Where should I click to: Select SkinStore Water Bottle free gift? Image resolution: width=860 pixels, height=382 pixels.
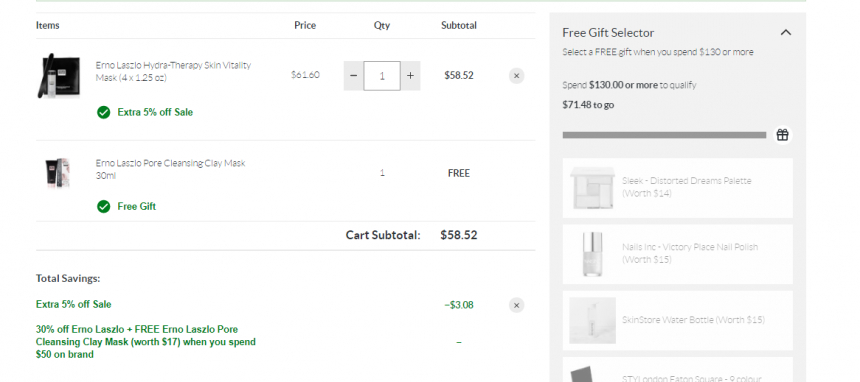pyautogui.click(x=677, y=321)
